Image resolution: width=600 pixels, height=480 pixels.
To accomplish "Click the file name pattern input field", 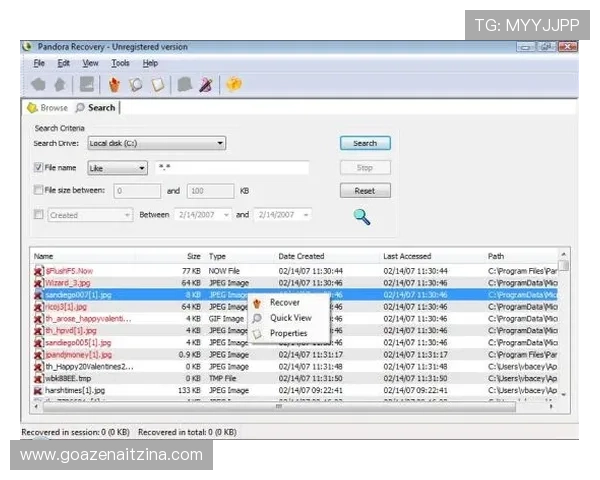I will [231, 168].
